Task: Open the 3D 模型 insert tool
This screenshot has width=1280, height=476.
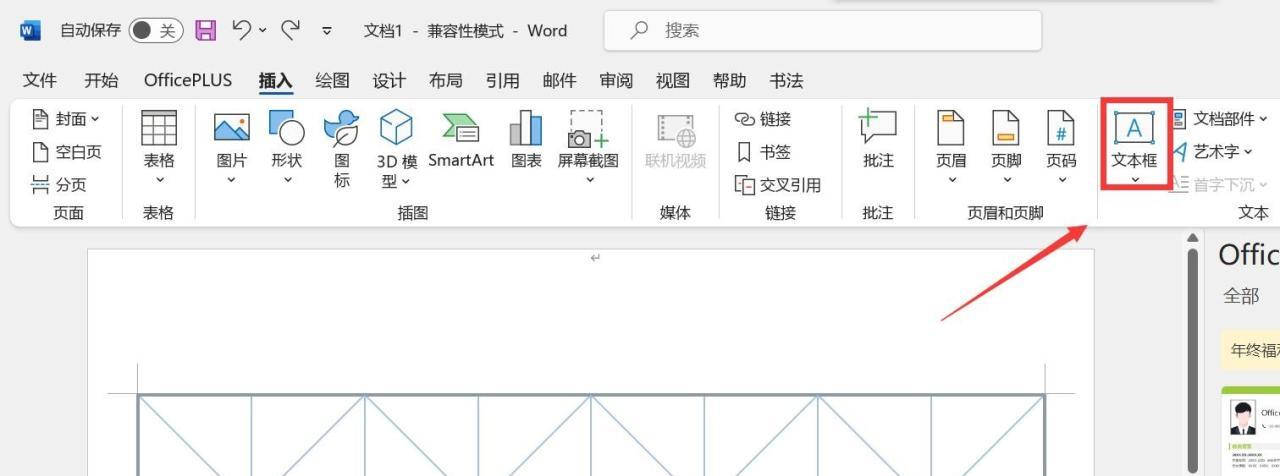Action: pos(396,148)
